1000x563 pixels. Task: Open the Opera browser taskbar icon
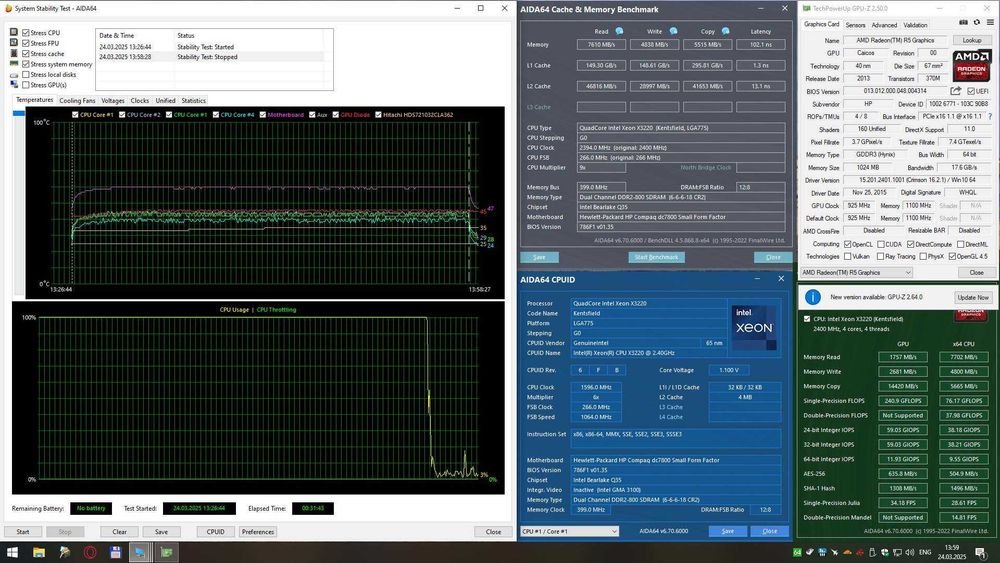[90, 552]
